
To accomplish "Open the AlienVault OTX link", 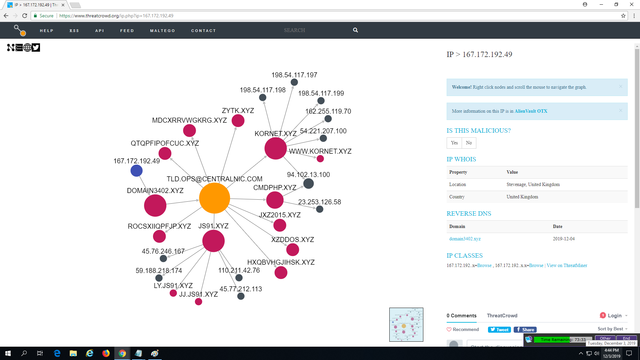I will pyautogui.click(x=531, y=111).
